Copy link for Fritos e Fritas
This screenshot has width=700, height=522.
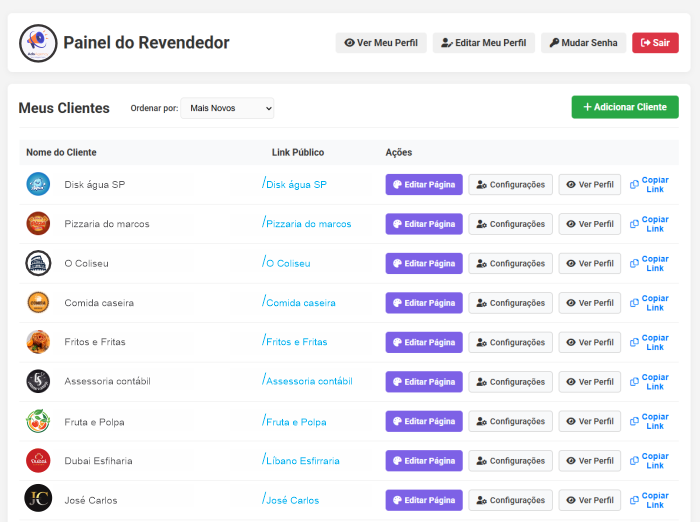tap(650, 342)
